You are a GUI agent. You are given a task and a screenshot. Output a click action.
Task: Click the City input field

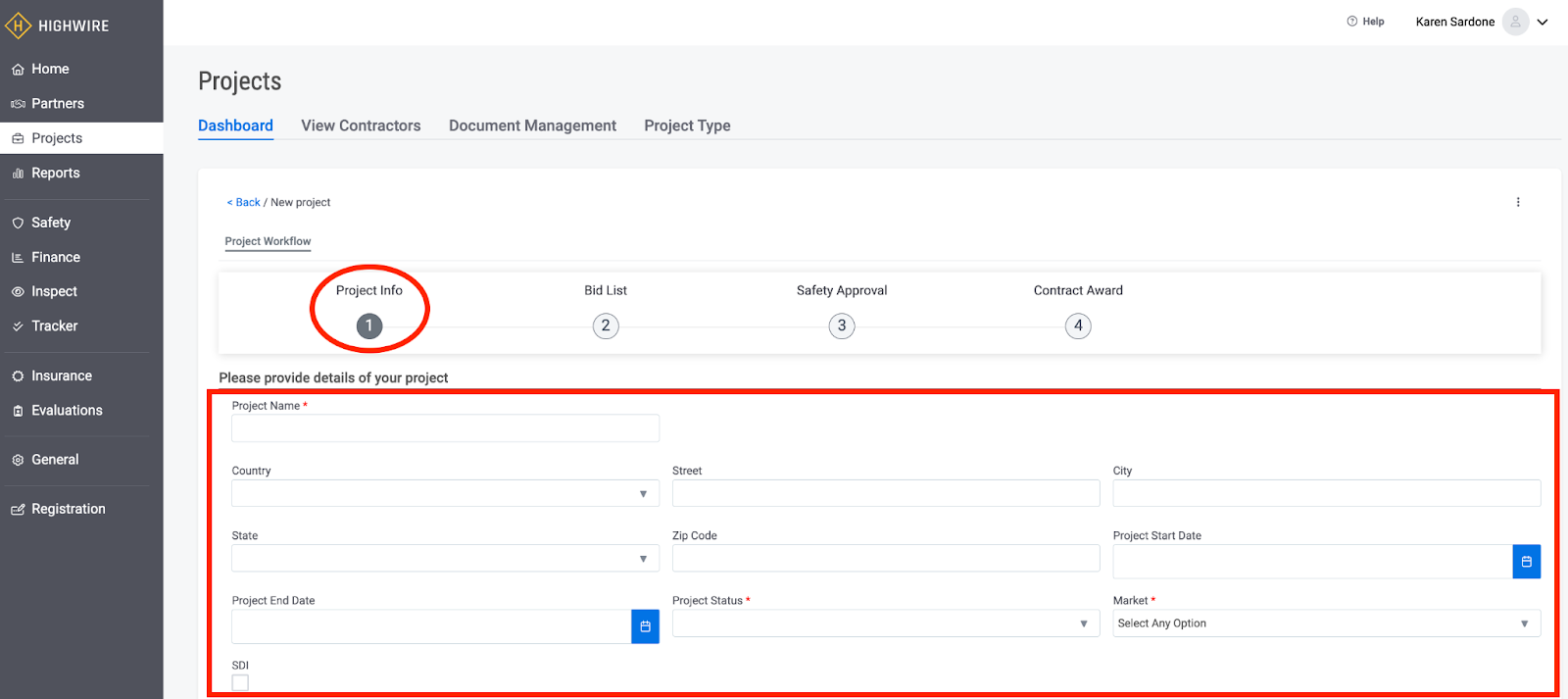click(1327, 493)
